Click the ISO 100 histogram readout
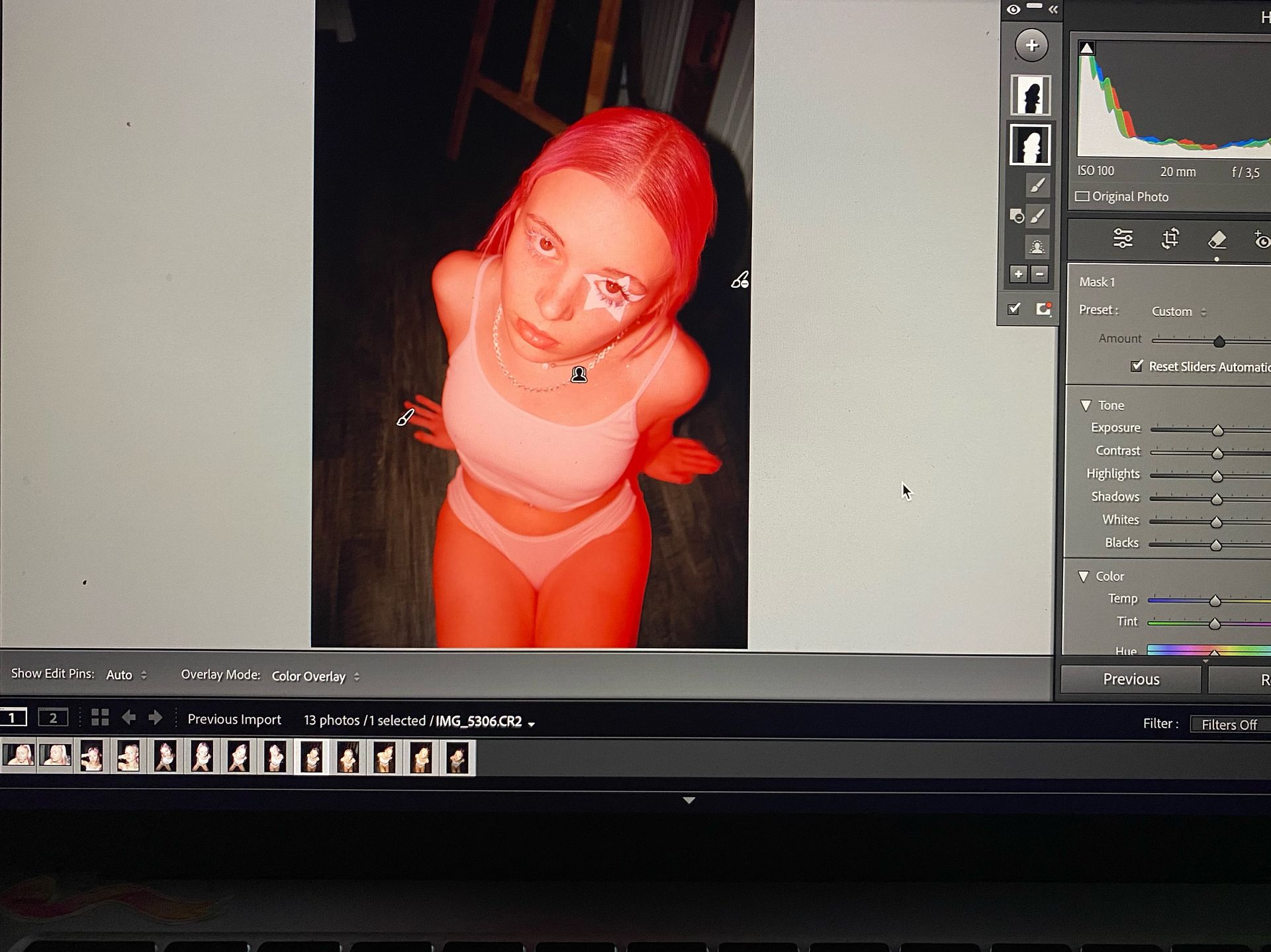This screenshot has height=952, width=1271. click(x=1096, y=171)
